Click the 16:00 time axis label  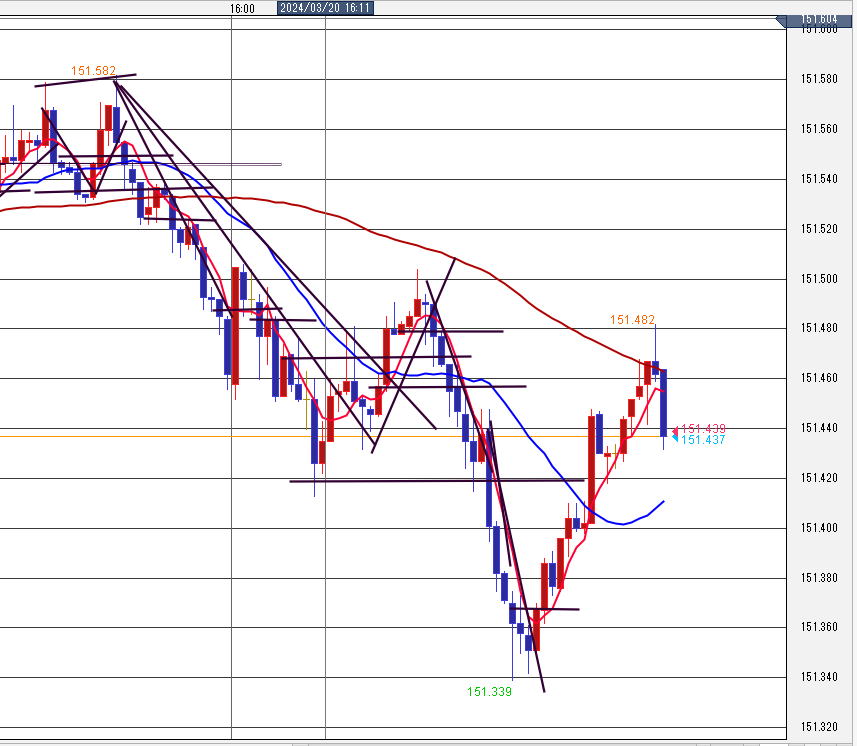point(242,8)
